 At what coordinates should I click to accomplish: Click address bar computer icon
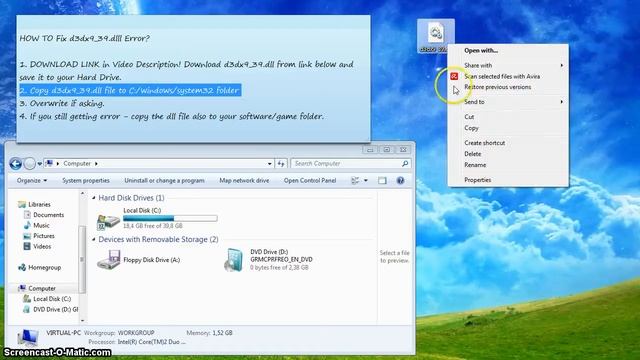[49, 163]
